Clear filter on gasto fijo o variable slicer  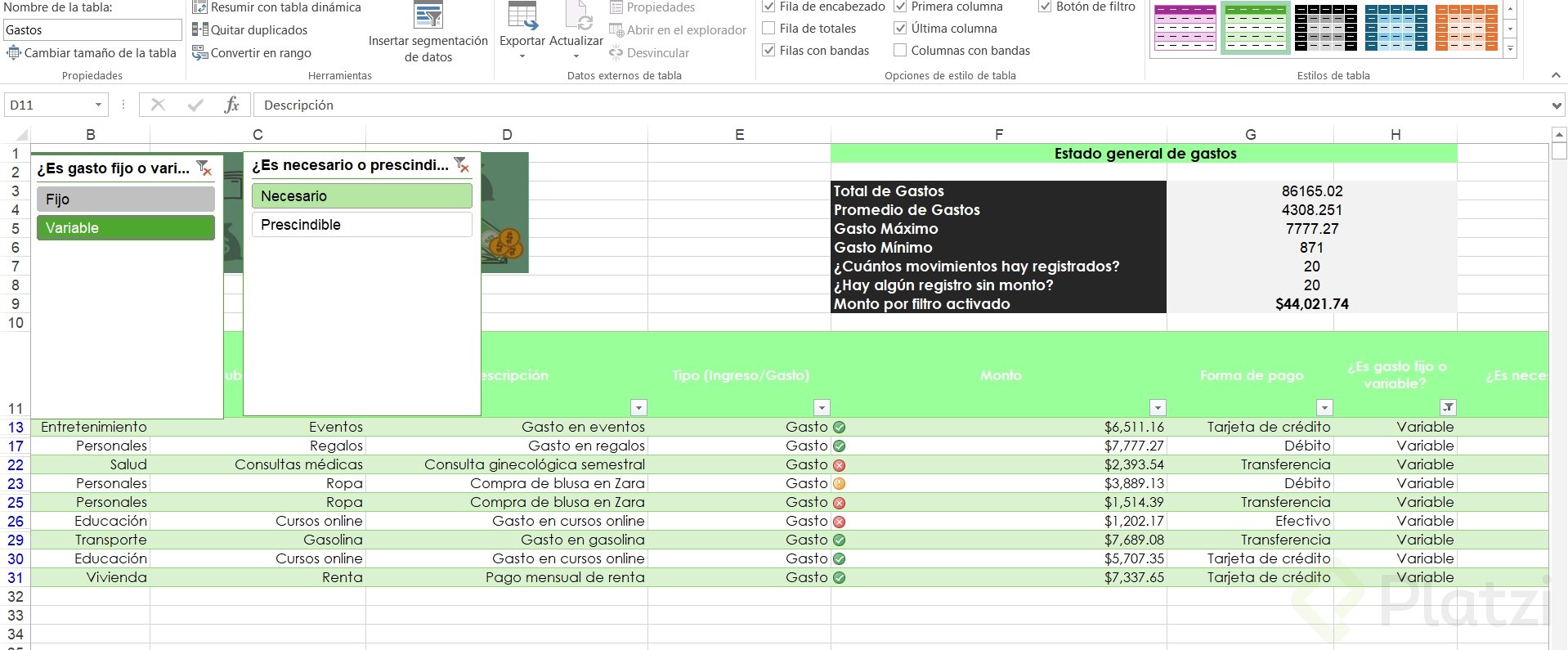coord(204,168)
